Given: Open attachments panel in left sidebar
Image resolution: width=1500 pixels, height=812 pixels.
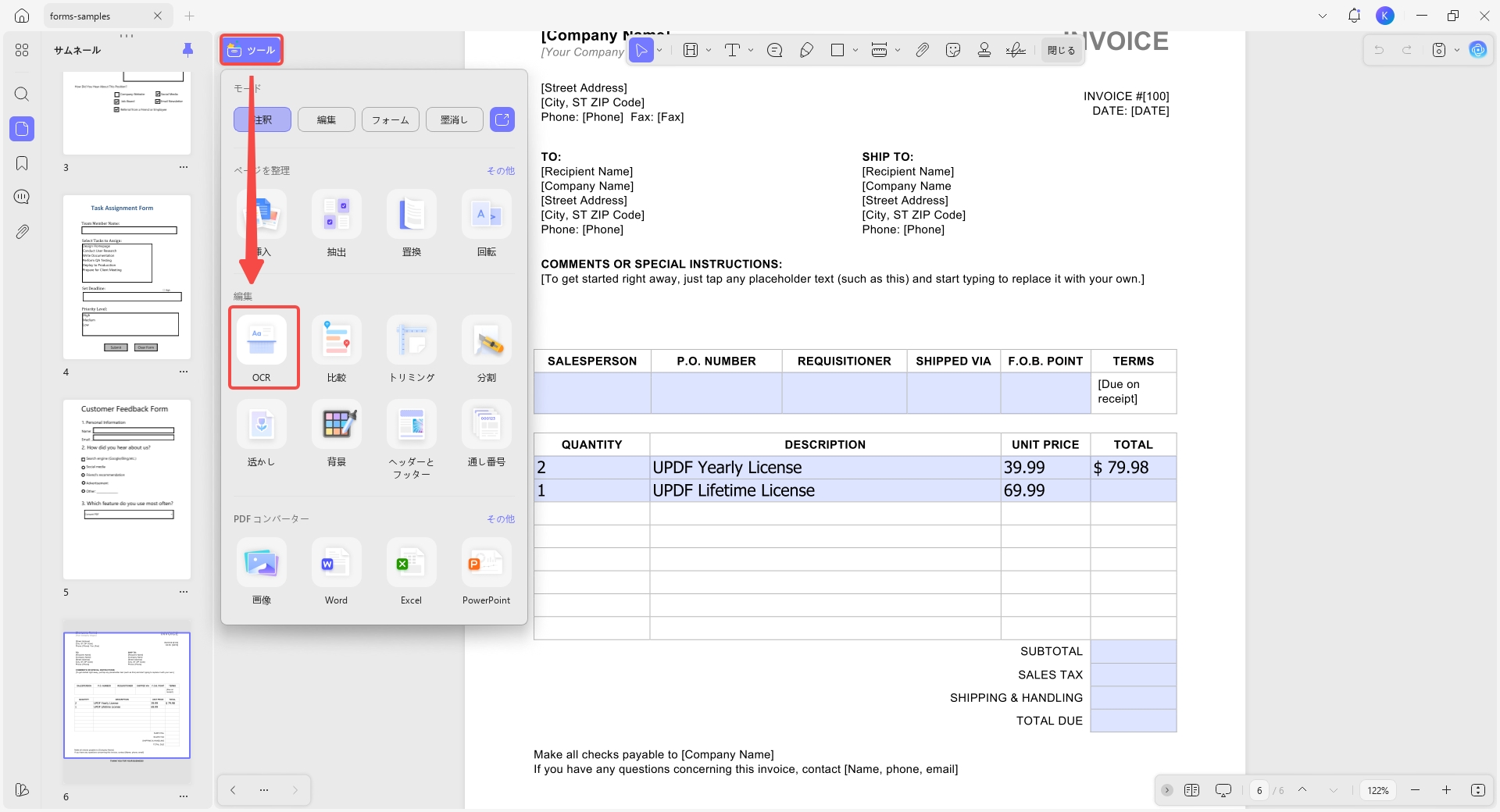Looking at the screenshot, I should point(22,232).
